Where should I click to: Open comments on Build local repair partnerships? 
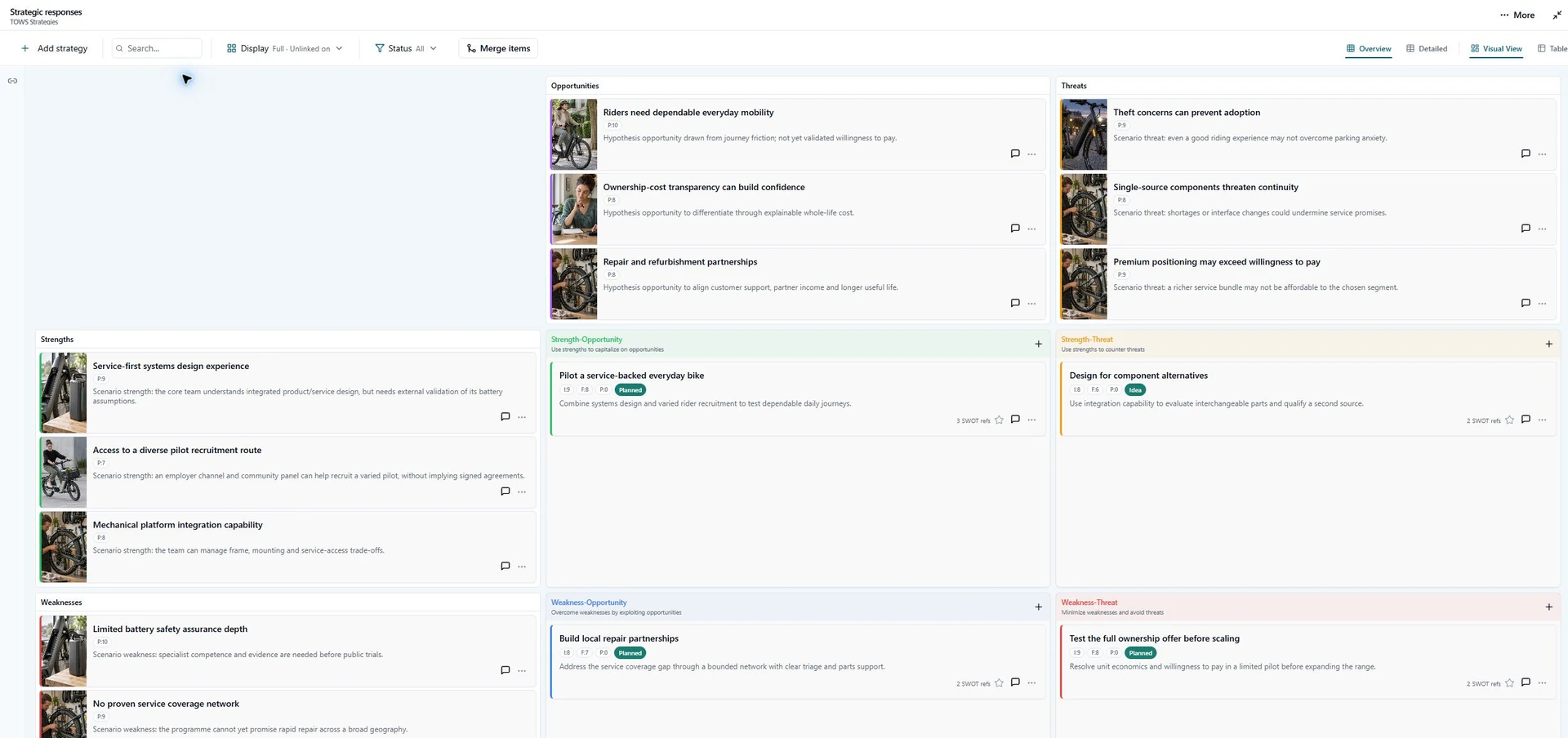[x=1015, y=682]
